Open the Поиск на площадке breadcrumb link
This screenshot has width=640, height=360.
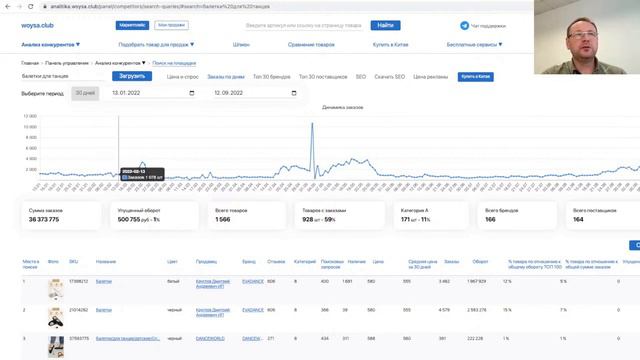click(x=174, y=63)
